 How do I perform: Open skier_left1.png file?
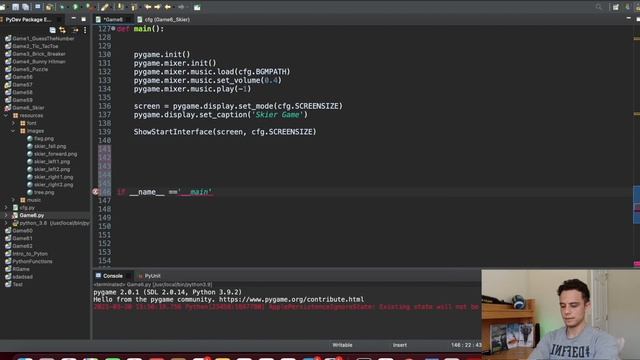click(51, 162)
